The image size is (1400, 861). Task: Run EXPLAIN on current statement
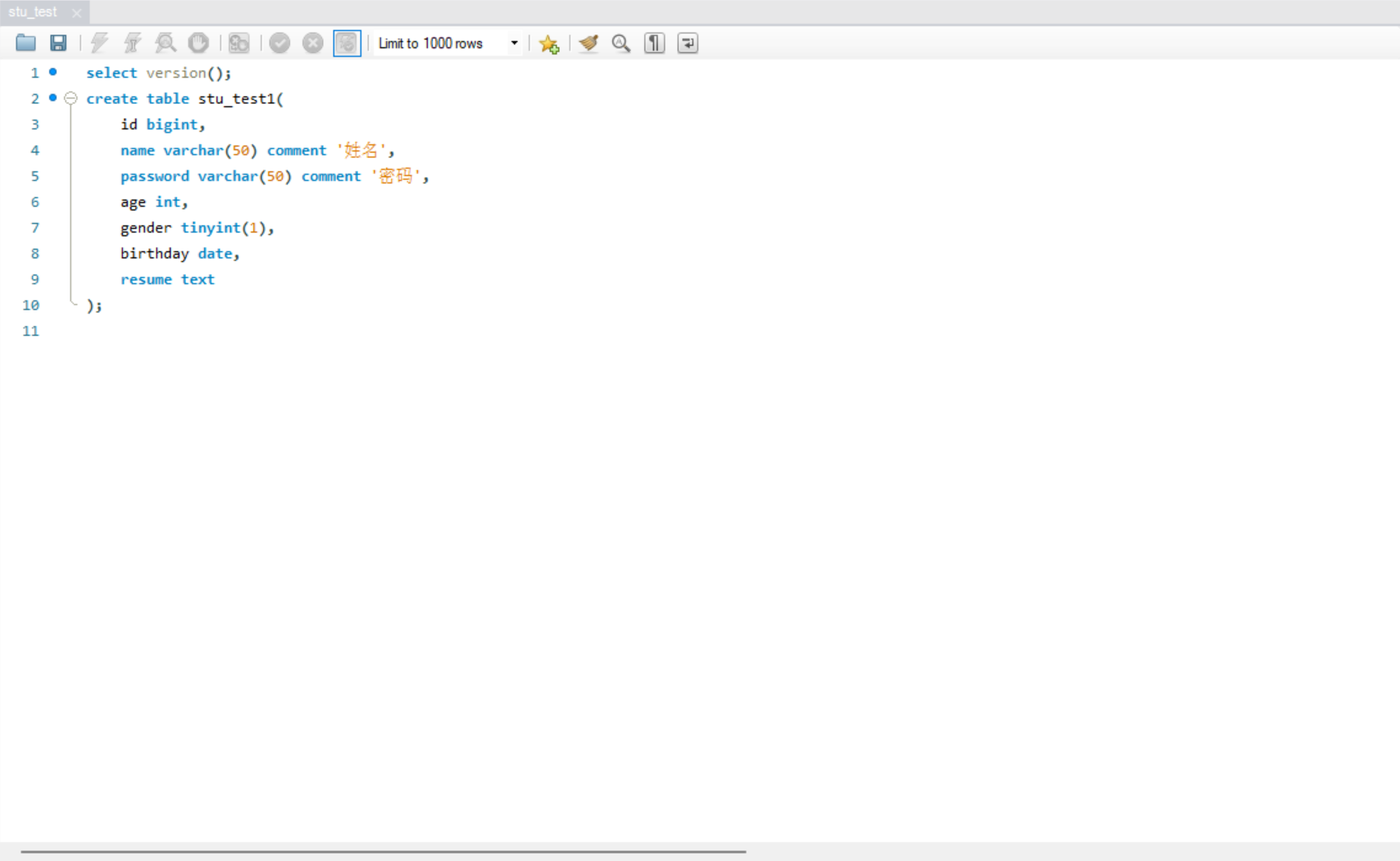click(166, 43)
